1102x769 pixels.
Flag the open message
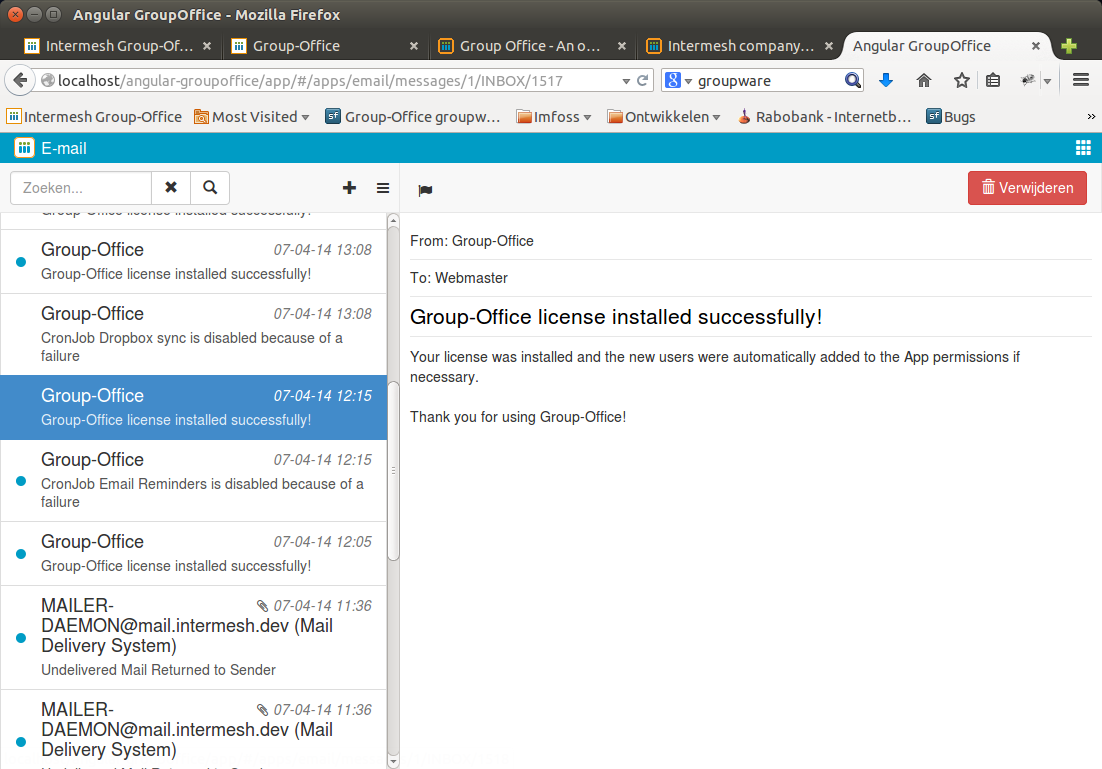click(x=425, y=190)
